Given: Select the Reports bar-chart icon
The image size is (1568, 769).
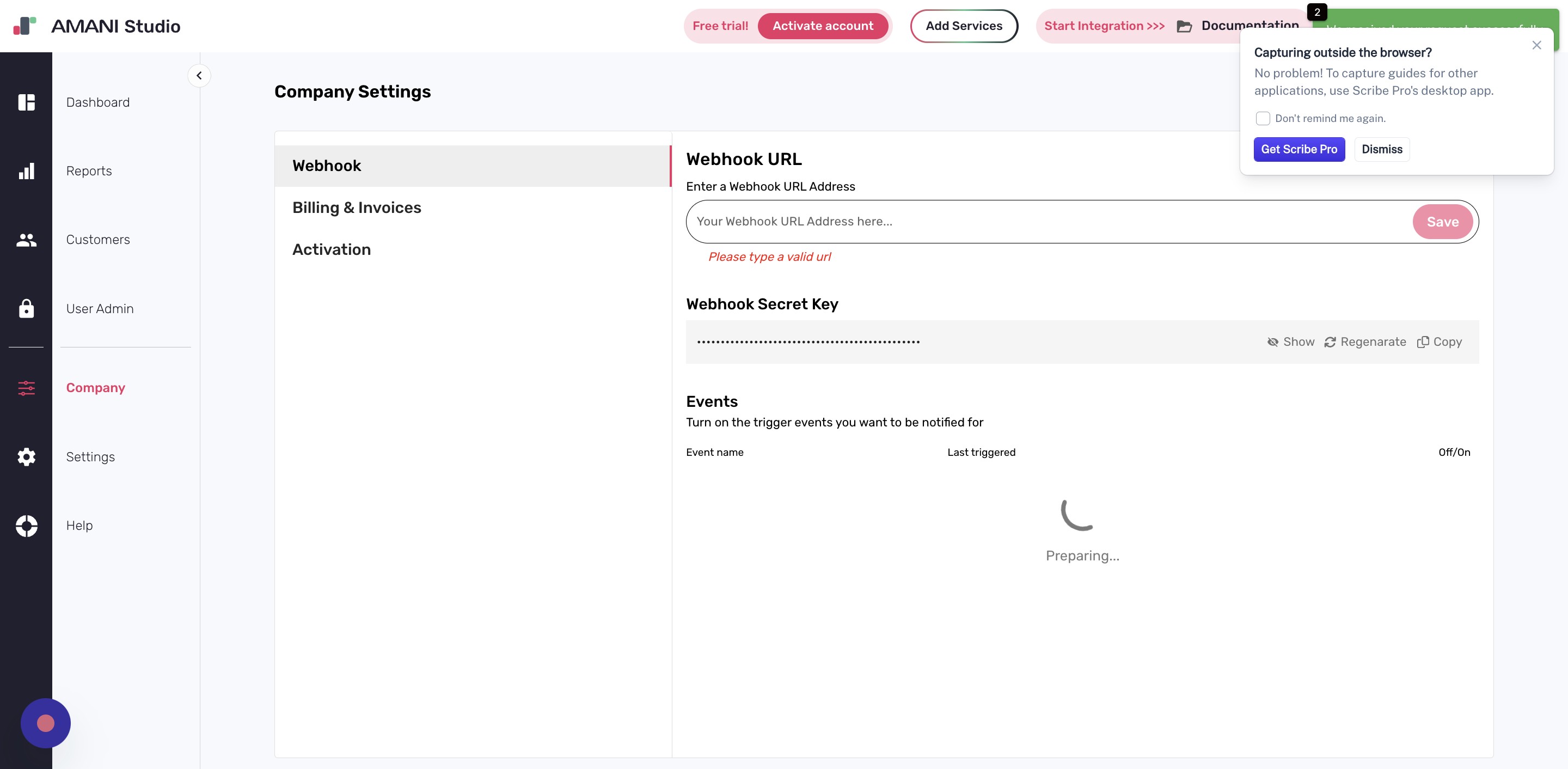Looking at the screenshot, I should (27, 171).
